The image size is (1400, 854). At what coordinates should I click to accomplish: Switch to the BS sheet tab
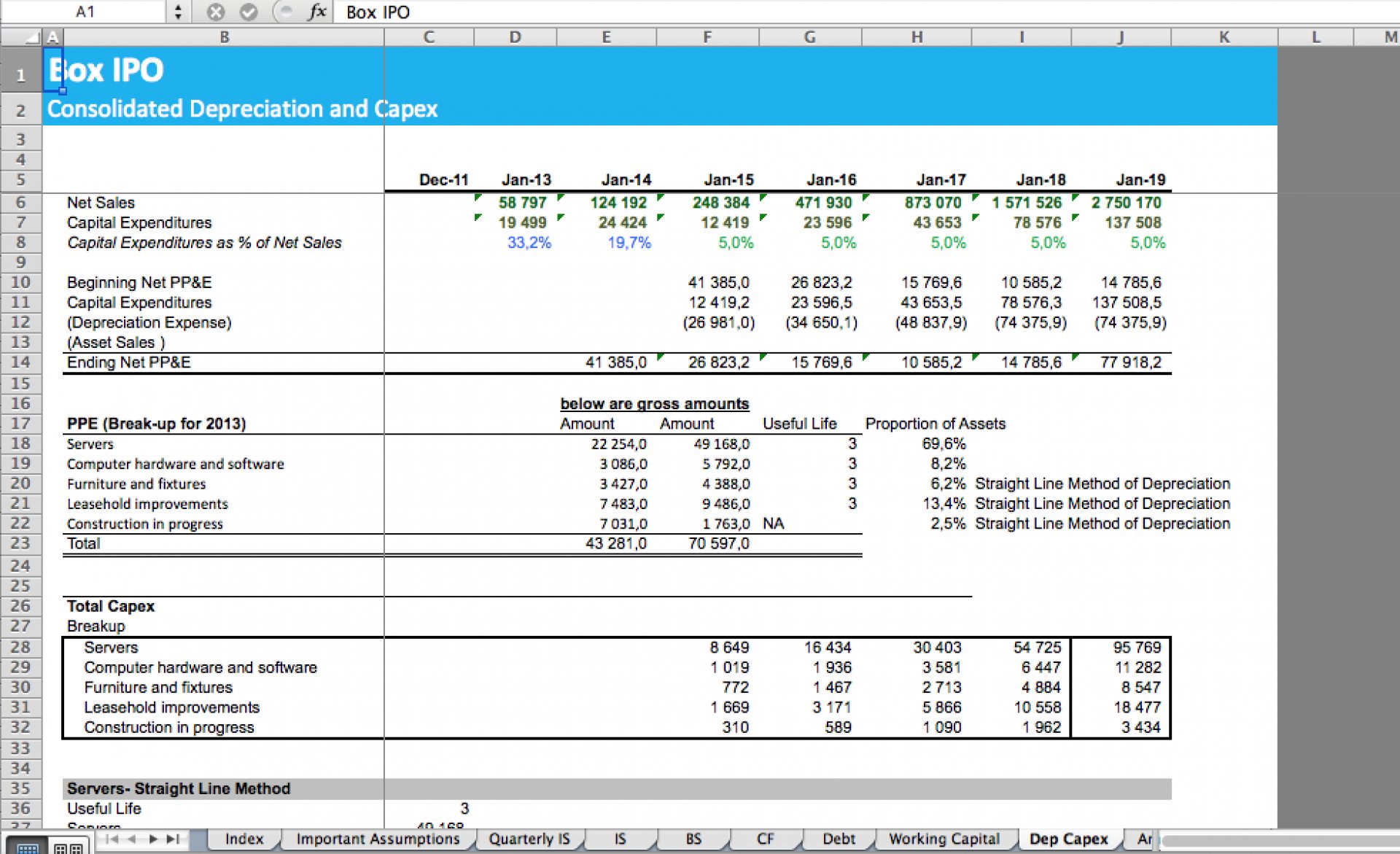(x=693, y=839)
